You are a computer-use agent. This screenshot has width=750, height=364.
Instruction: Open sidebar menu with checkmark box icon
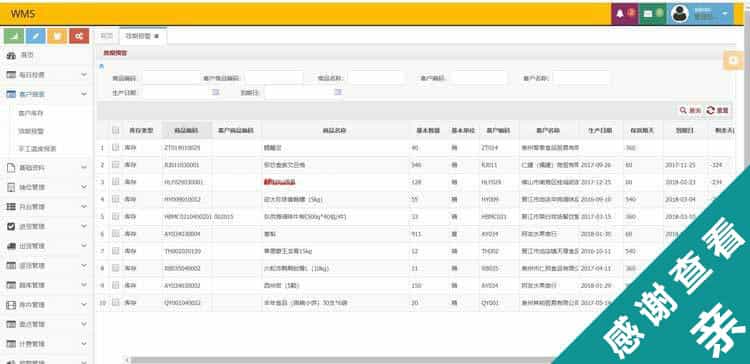pos(45,226)
